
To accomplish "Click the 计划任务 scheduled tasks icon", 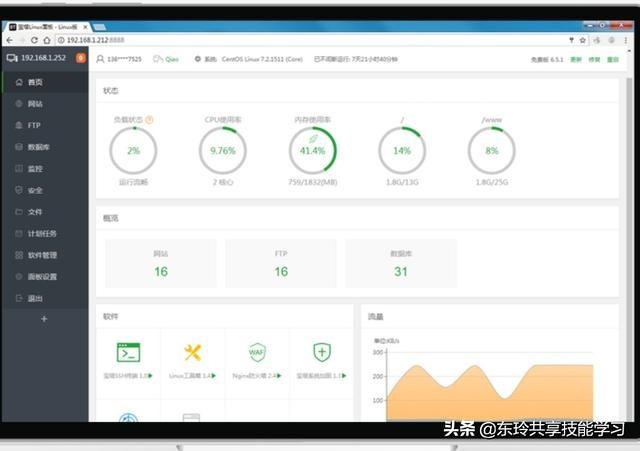I will (19, 233).
